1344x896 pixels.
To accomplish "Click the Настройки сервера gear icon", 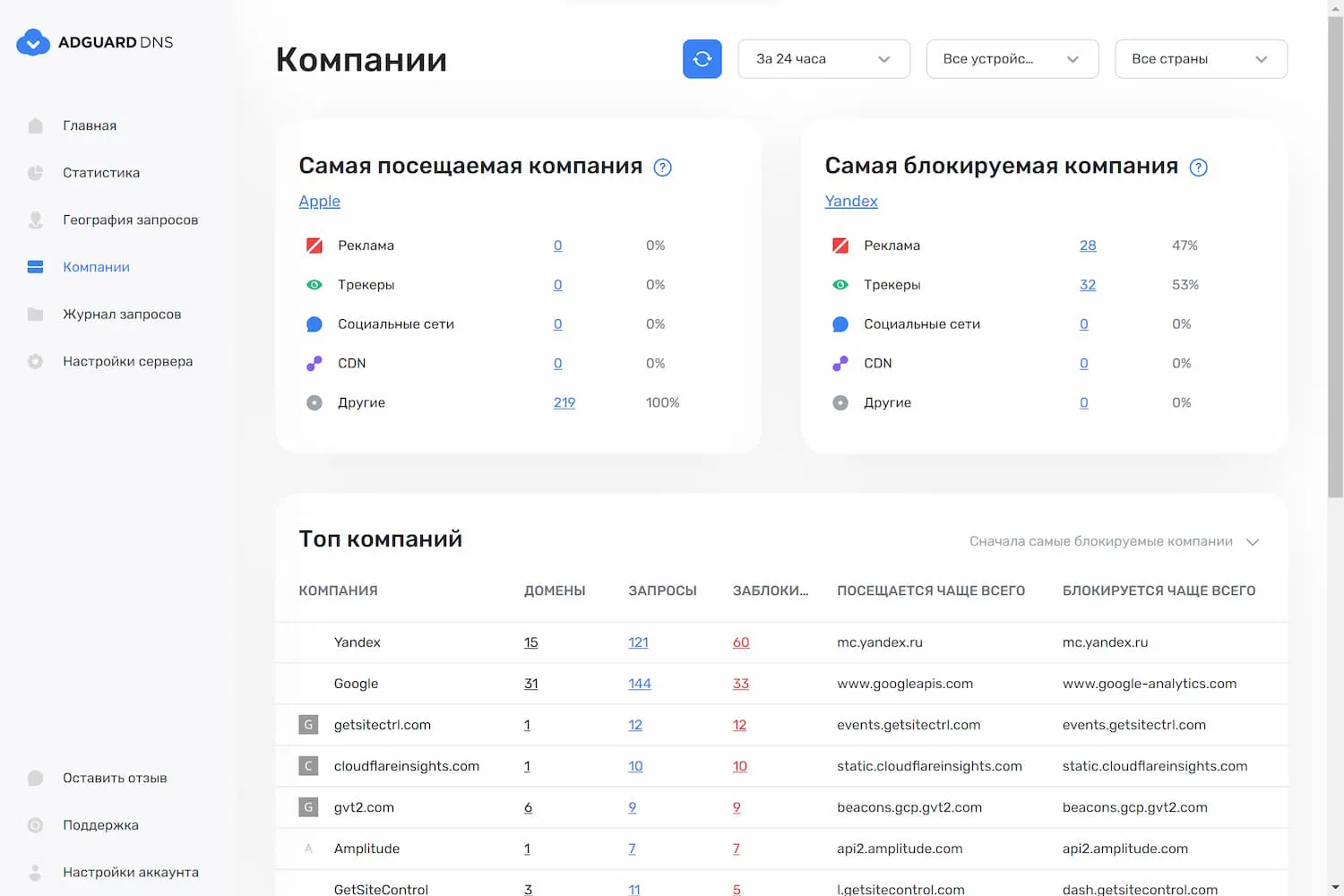I will pyautogui.click(x=35, y=361).
